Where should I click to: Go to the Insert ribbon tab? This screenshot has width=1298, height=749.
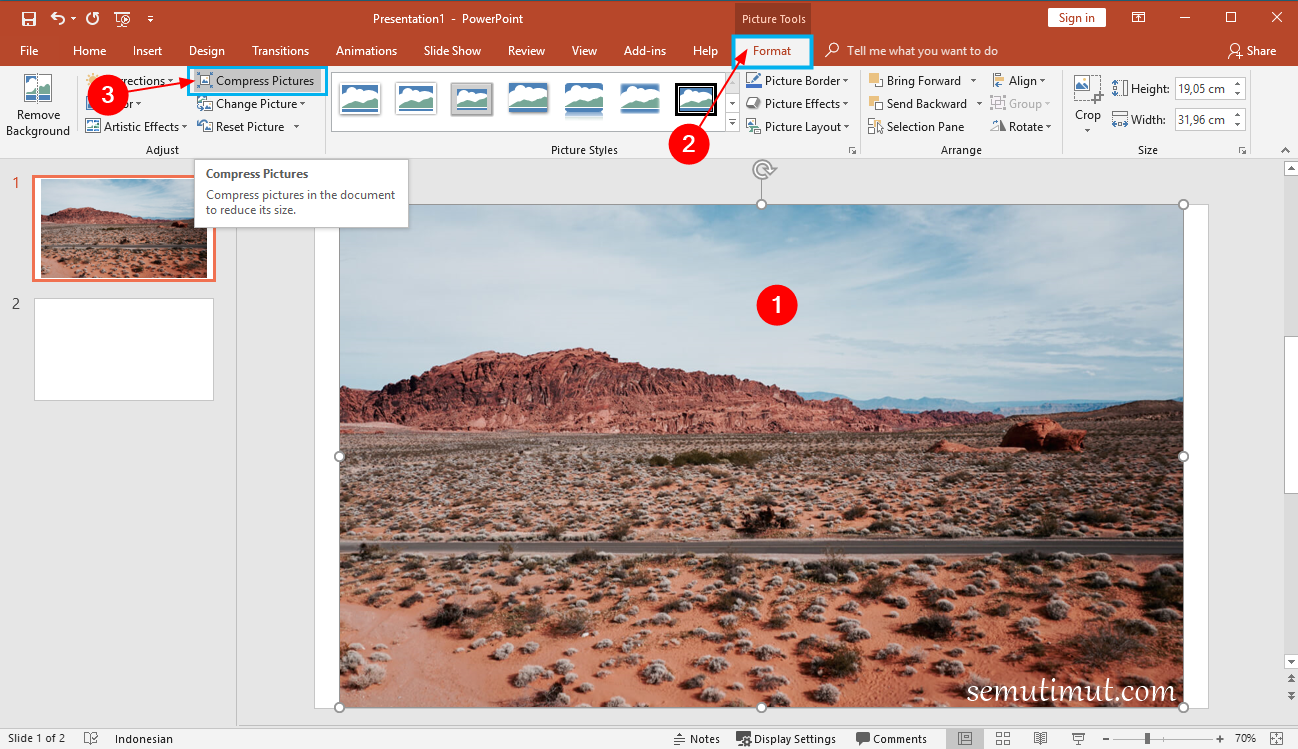[x=147, y=51]
